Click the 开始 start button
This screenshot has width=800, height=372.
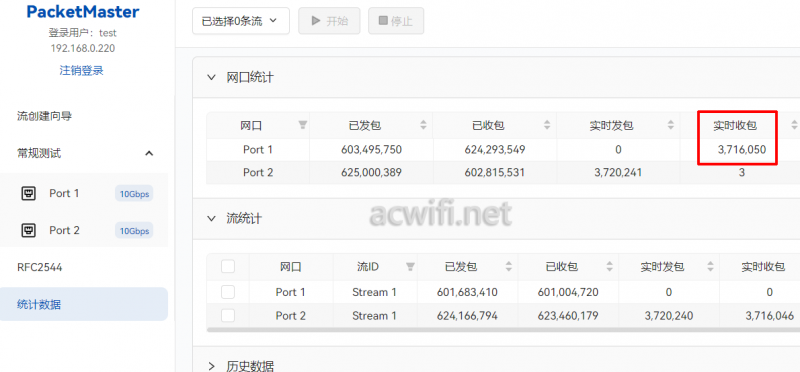pyautogui.click(x=330, y=21)
